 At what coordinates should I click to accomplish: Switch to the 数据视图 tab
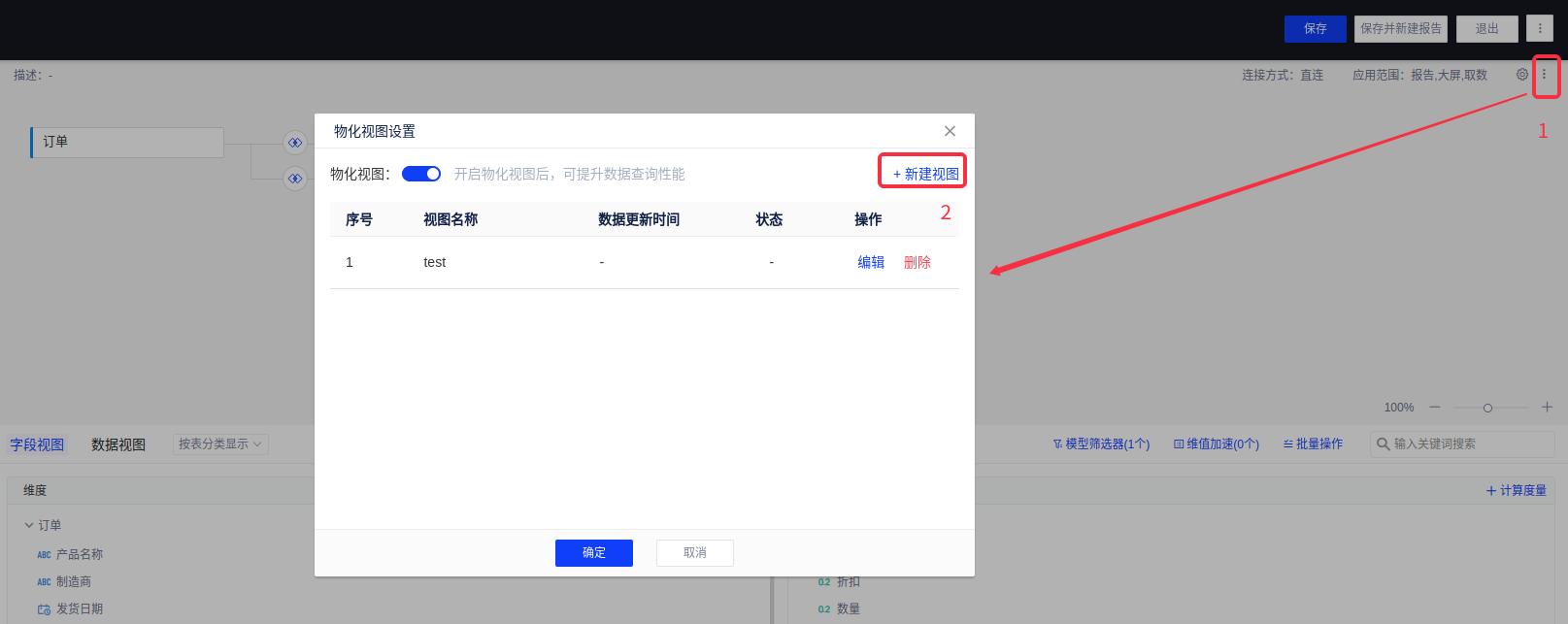(x=118, y=444)
